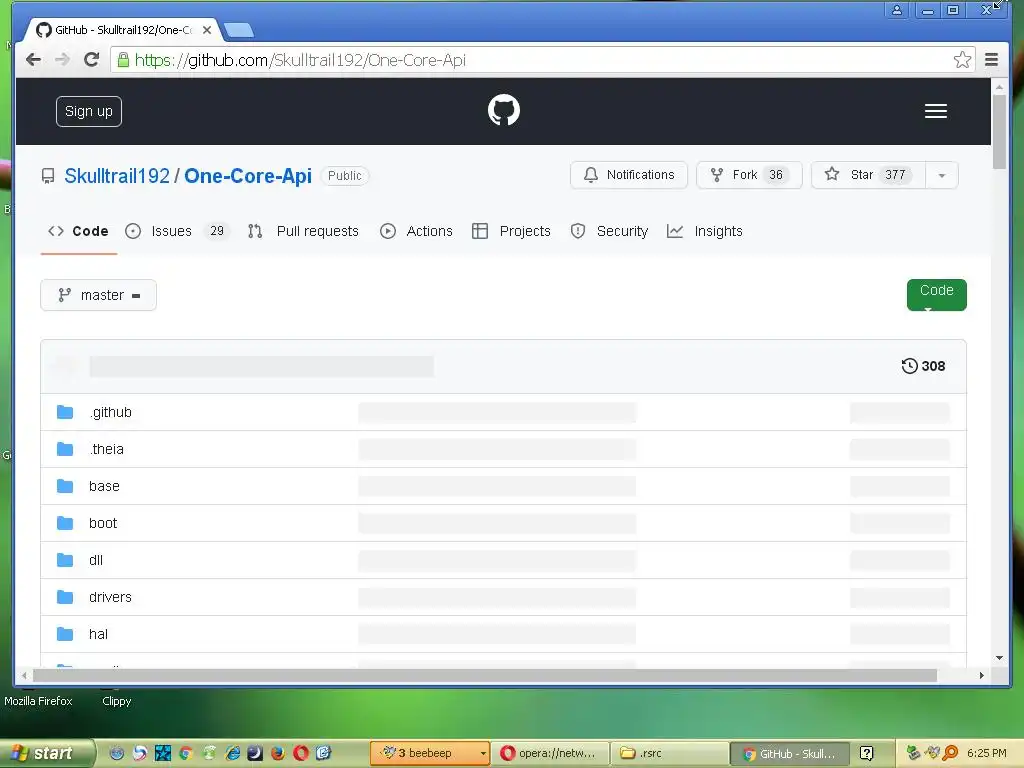
Task: Launch Opera from quick launch bar
Action: coord(300,753)
